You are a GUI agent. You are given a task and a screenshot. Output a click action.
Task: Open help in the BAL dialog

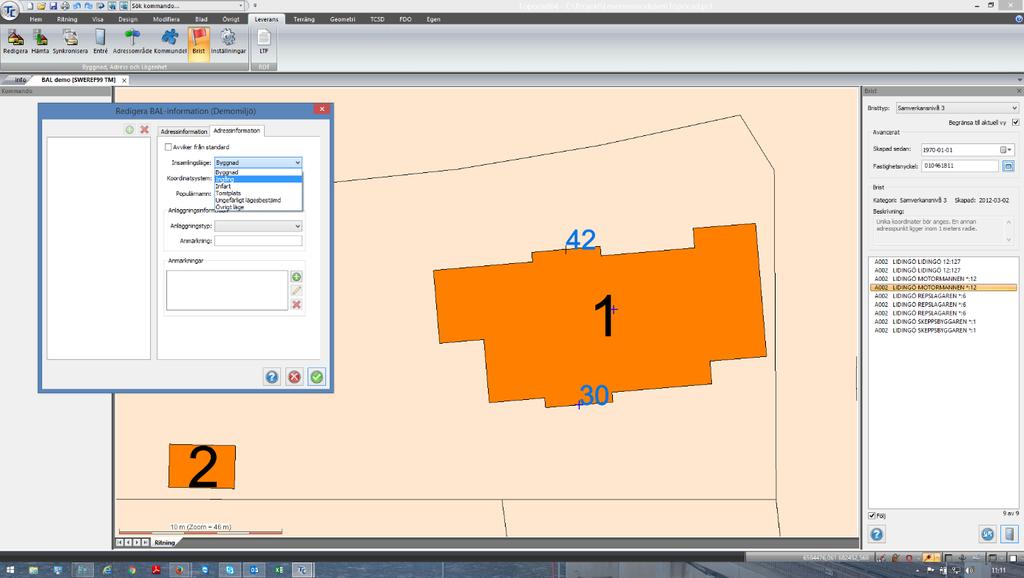[272, 377]
